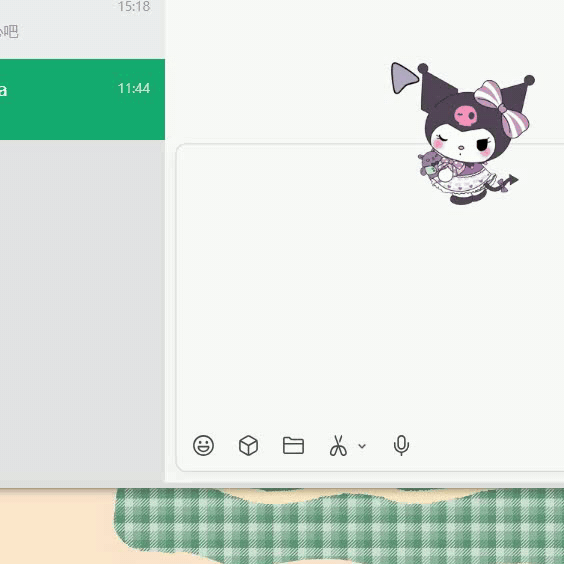Image resolution: width=564 pixels, height=564 pixels.
Task: Click the send file folder icon
Action: click(x=293, y=445)
